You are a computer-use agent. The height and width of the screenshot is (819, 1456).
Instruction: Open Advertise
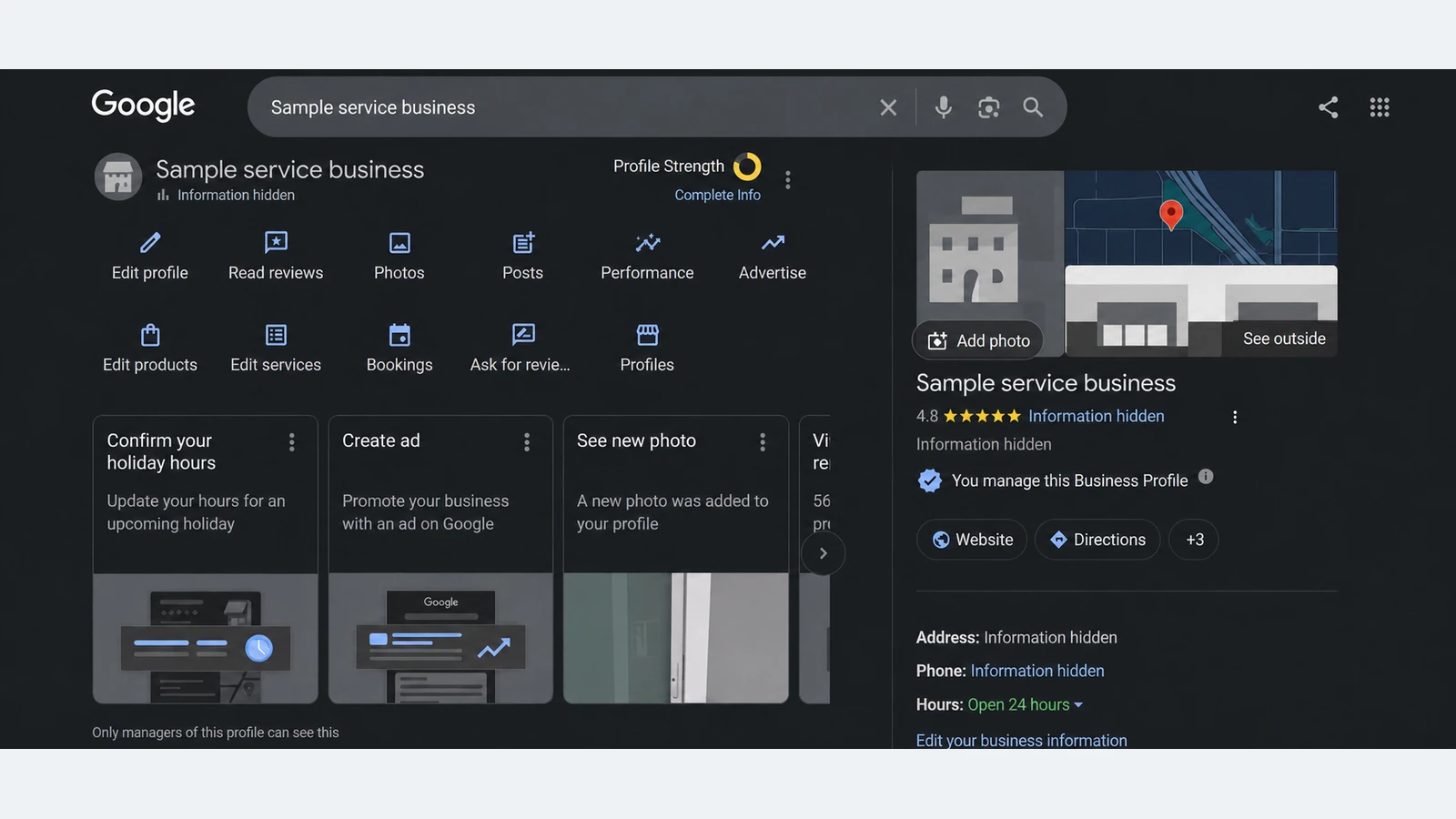(773, 256)
